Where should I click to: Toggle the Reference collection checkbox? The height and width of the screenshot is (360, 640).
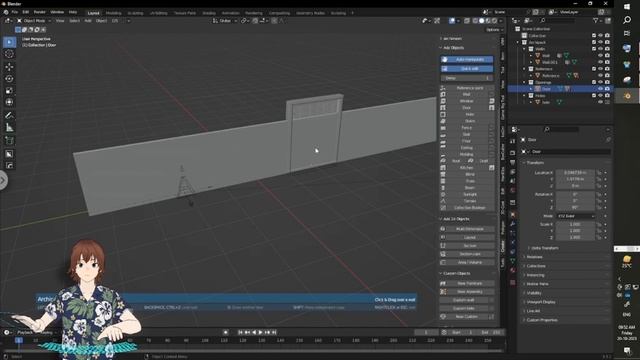[x=594, y=69]
